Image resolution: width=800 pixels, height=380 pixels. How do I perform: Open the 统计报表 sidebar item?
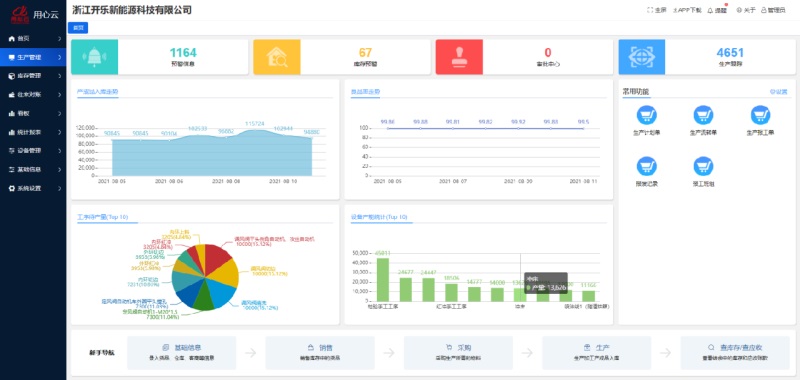tap(33, 132)
